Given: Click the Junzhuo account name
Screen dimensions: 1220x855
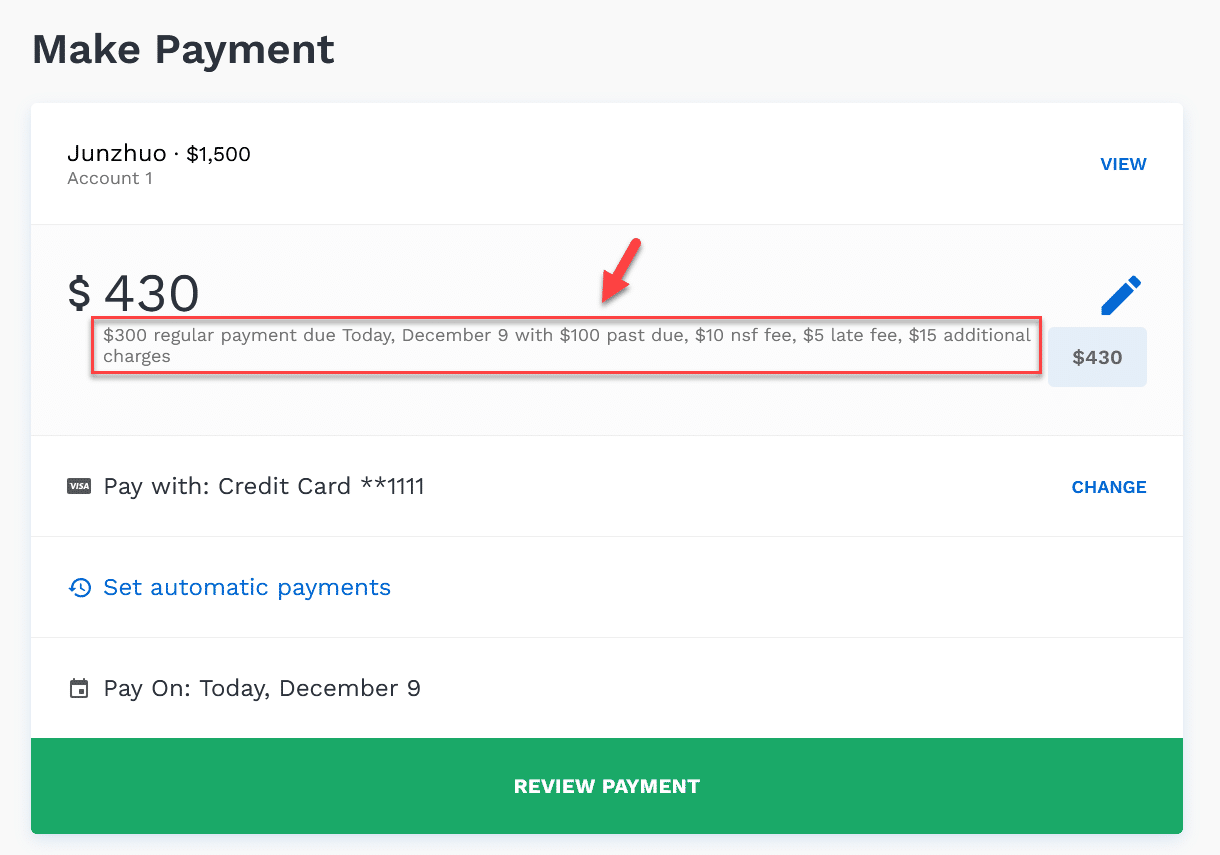Looking at the screenshot, I should coord(115,154).
